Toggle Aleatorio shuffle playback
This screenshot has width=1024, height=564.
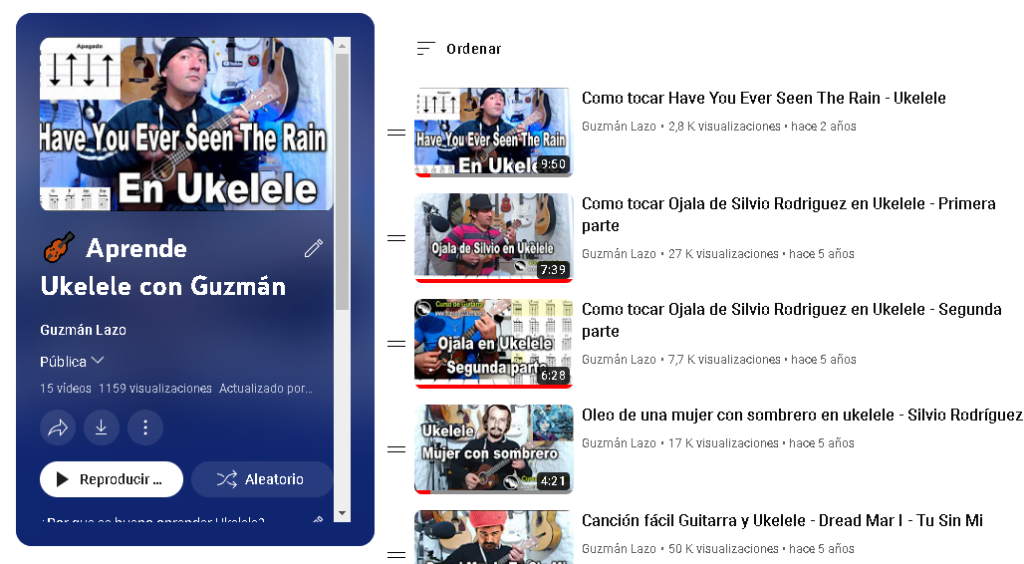point(261,479)
